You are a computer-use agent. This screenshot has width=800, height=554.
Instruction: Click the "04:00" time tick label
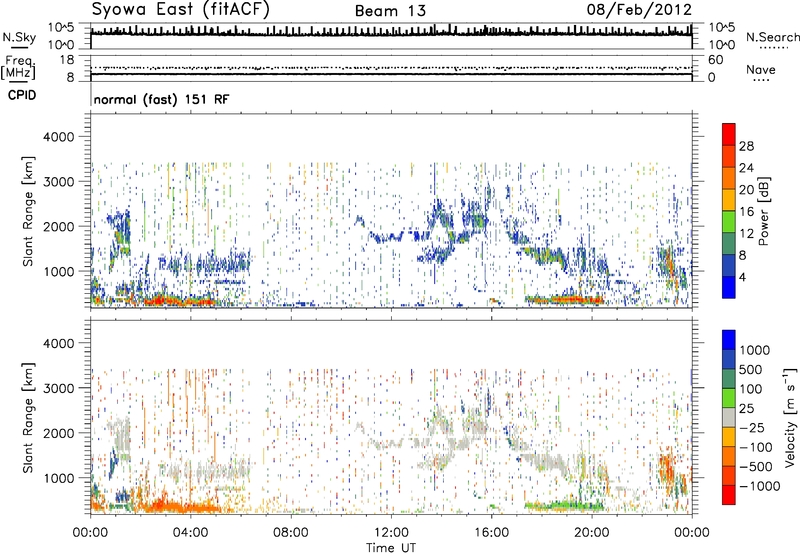click(x=190, y=533)
